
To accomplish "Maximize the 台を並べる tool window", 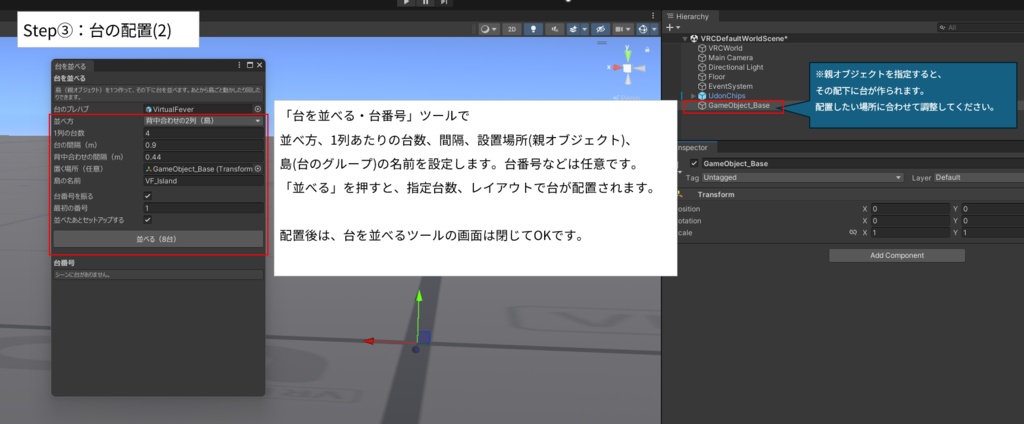I will 249,65.
